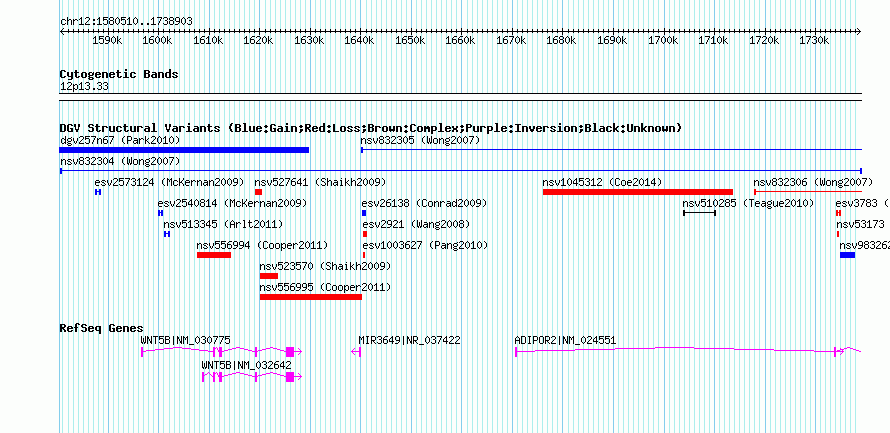
Task: Click the WNT5B|NM_032642 gene label
Action: point(246,365)
